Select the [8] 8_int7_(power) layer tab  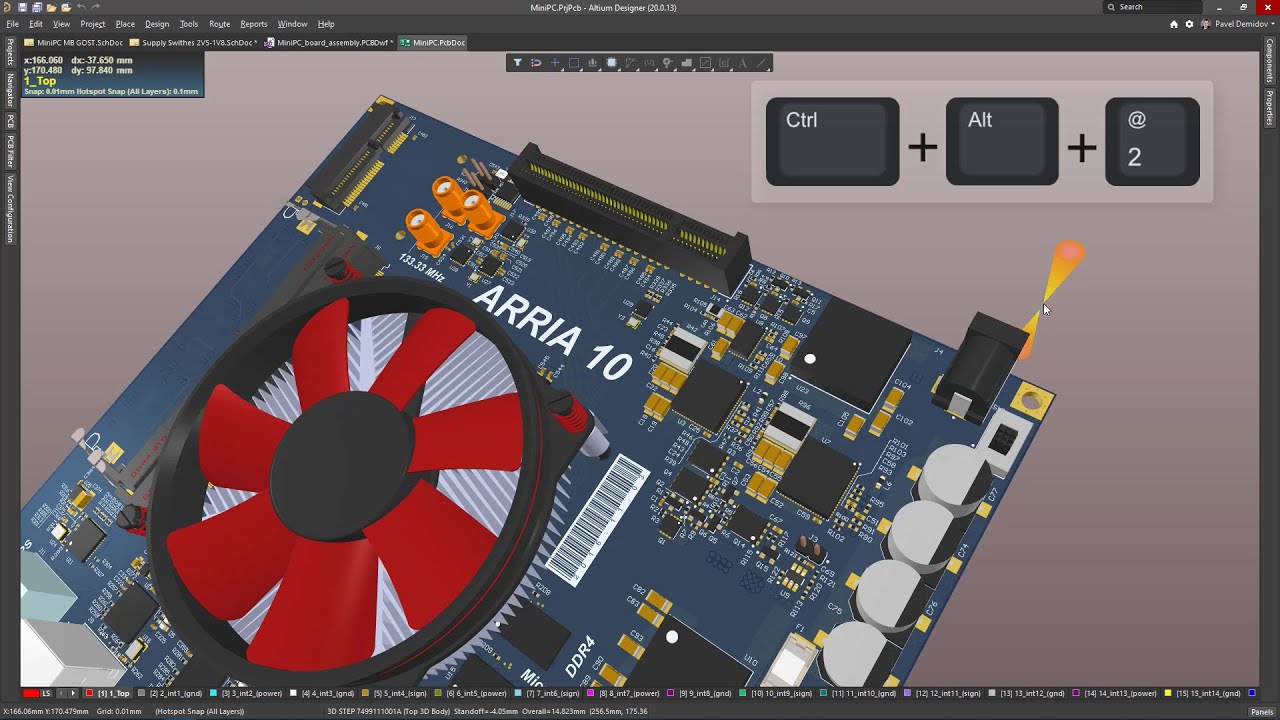point(624,693)
